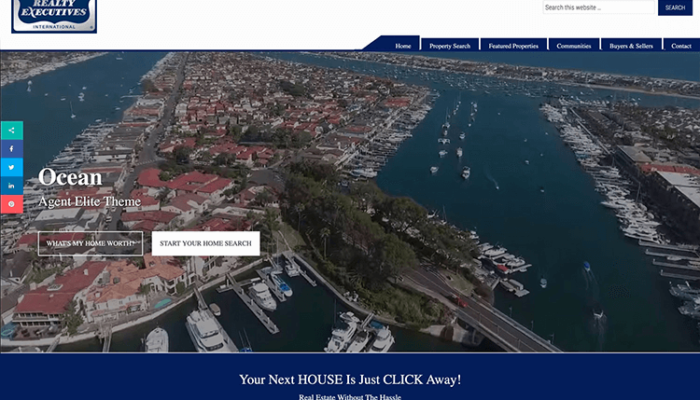Open the Property Search menu
Screen dimensions: 700x400
(x=449, y=46)
